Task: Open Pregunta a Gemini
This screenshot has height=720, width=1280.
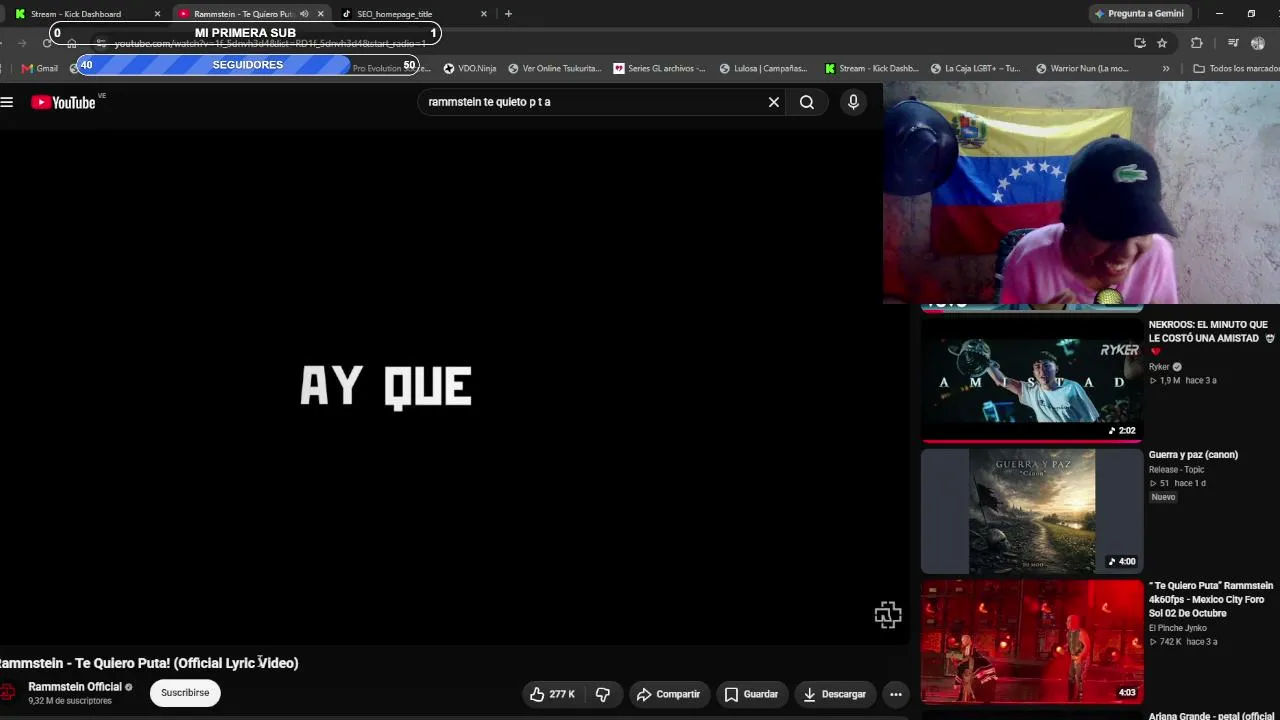Action: point(1139,14)
